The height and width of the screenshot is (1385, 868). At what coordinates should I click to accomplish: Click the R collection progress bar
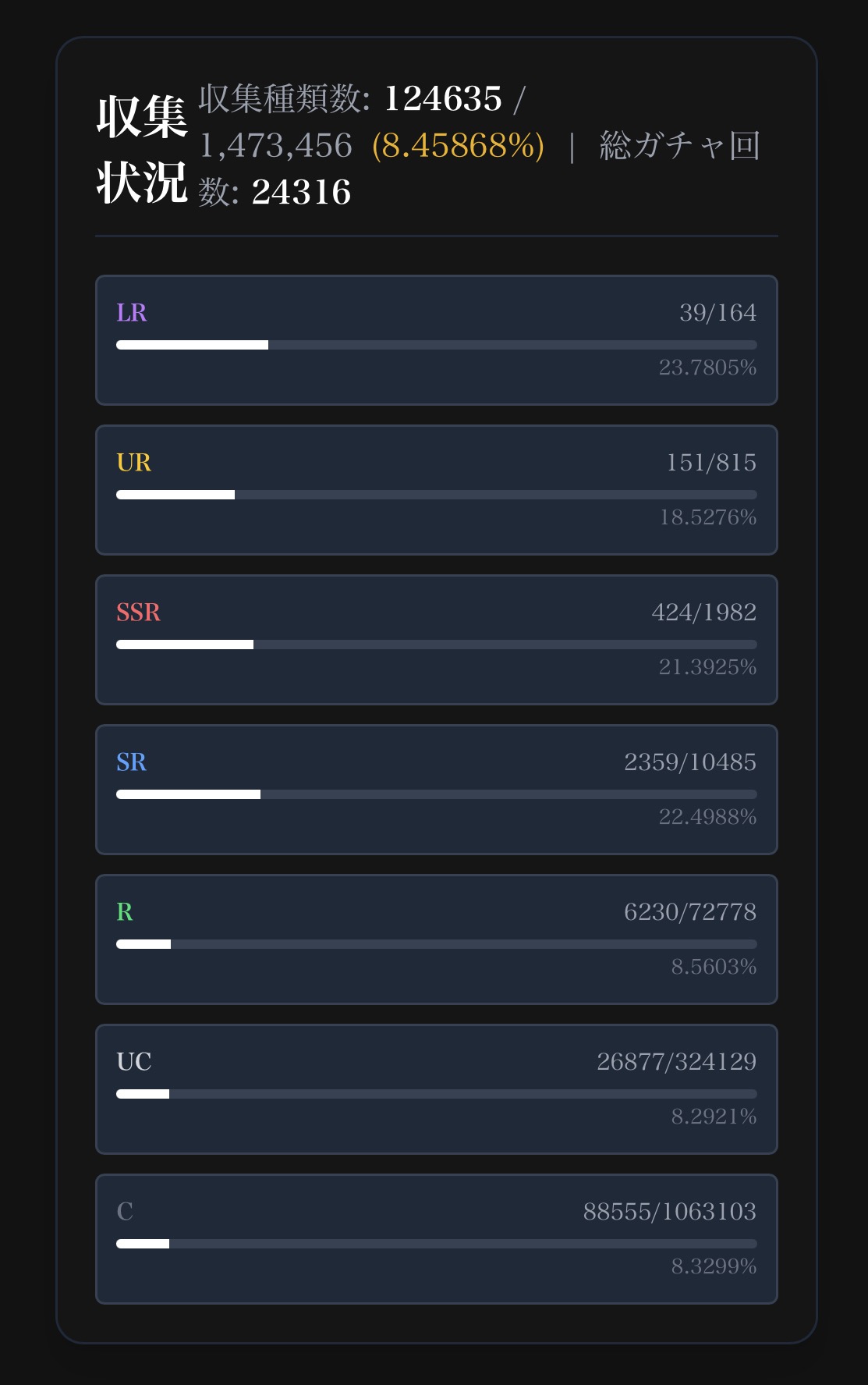coord(436,944)
